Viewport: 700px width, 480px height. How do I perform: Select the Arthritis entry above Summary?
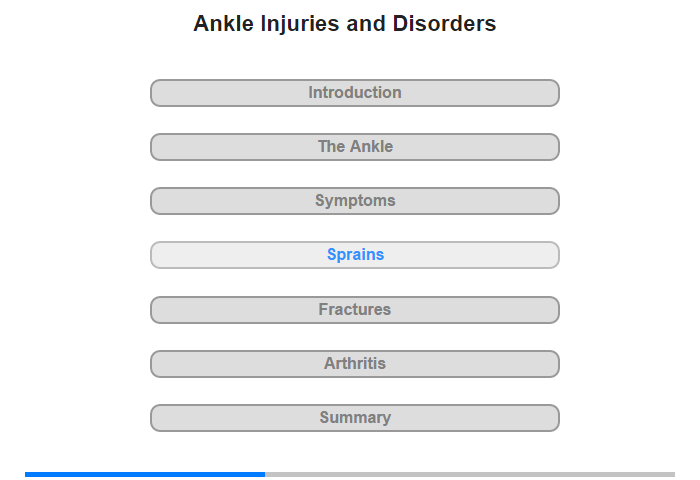(x=355, y=364)
